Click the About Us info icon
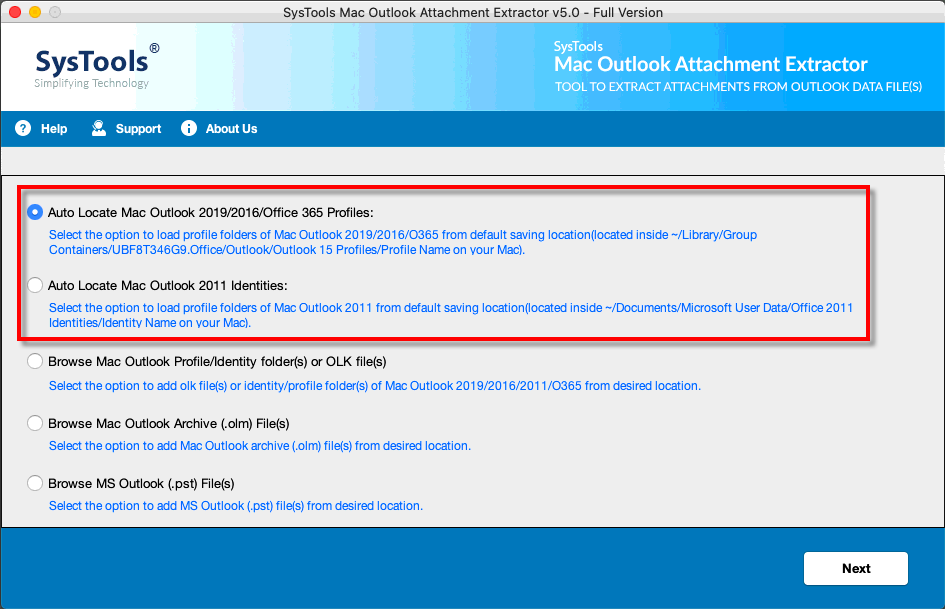Screen dimensions: 945x609 (x=189, y=128)
